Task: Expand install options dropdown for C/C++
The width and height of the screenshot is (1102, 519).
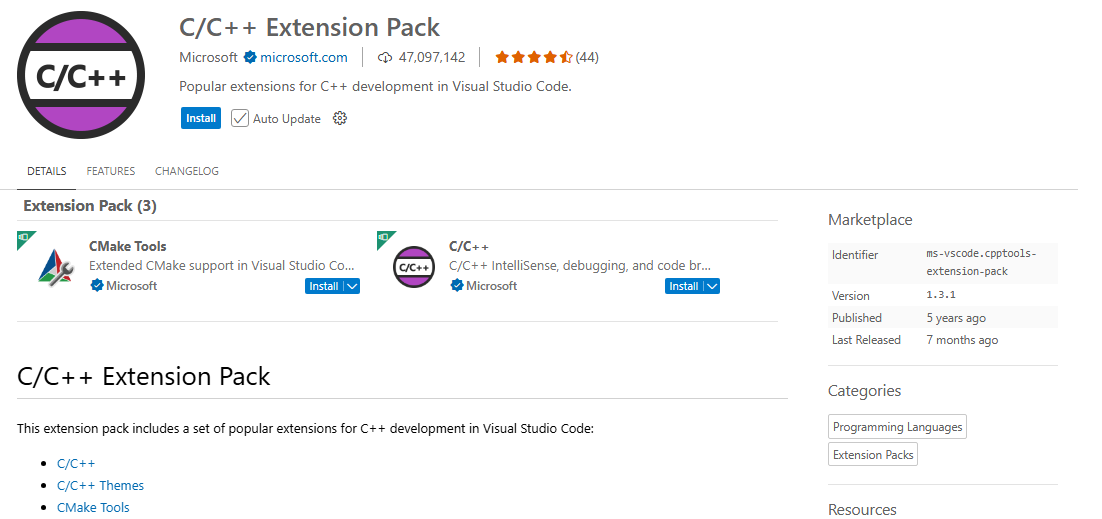Action: point(711,286)
